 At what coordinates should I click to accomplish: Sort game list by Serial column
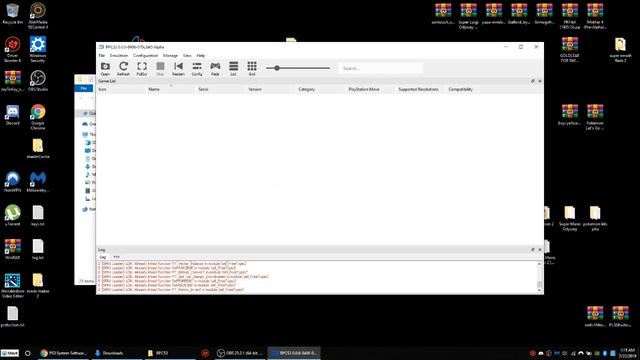(x=203, y=89)
